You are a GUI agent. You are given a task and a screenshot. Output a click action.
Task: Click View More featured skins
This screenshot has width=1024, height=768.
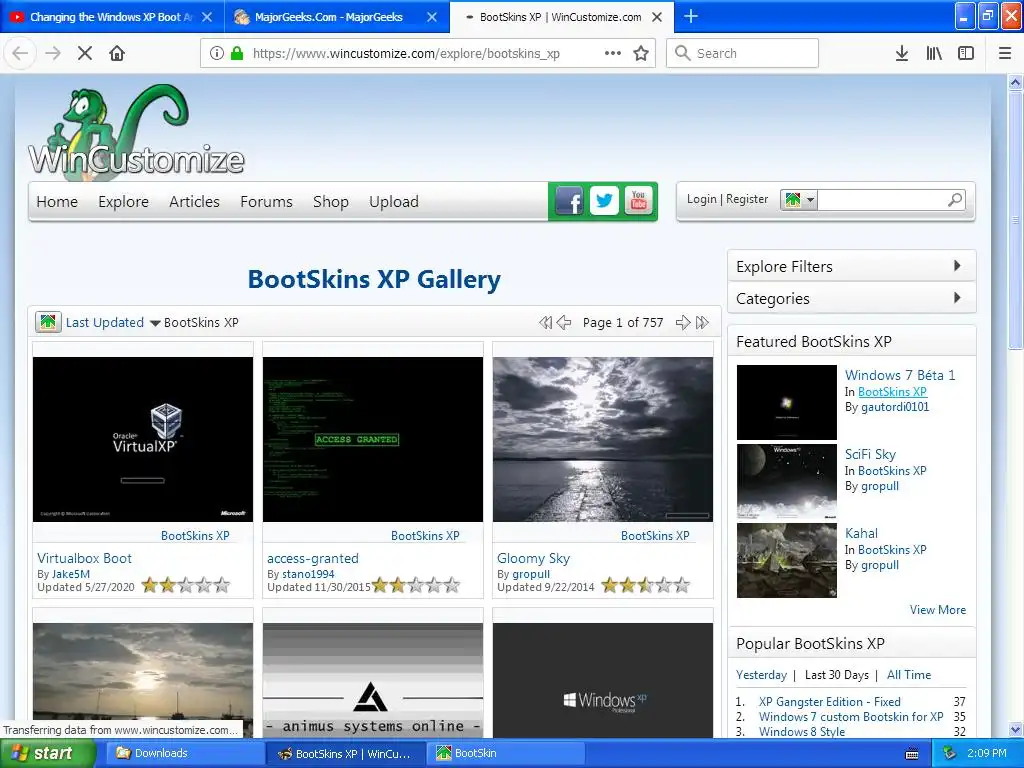[x=938, y=609]
